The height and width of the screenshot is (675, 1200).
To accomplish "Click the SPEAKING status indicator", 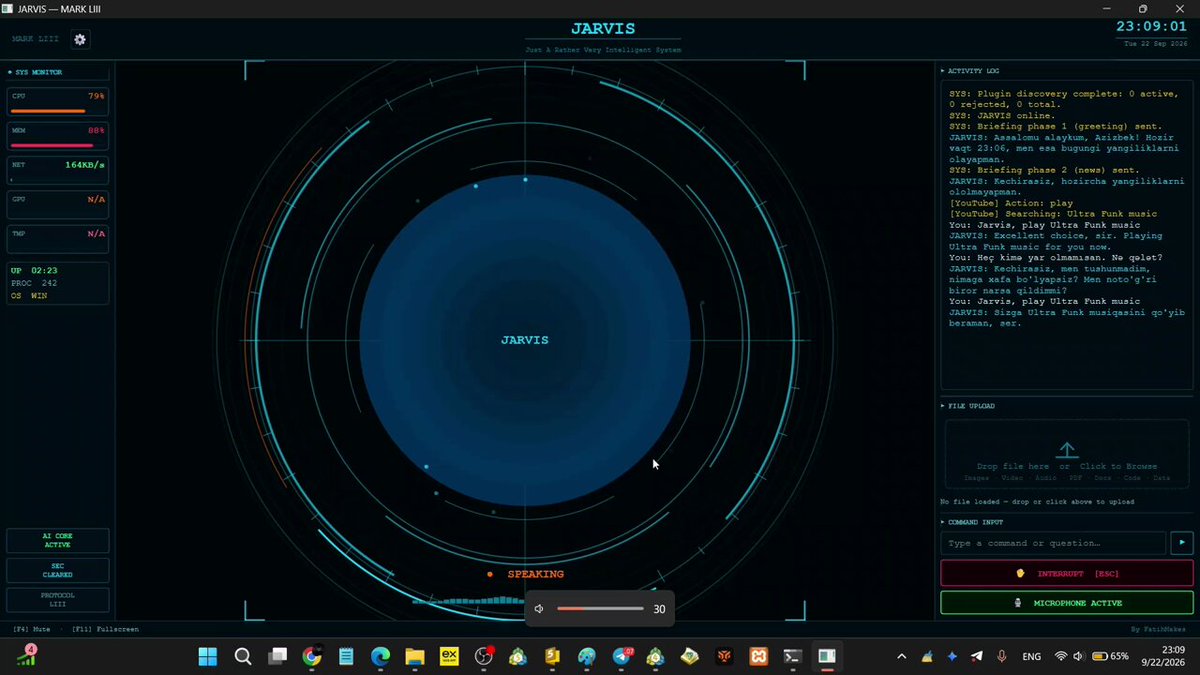I will (525, 574).
